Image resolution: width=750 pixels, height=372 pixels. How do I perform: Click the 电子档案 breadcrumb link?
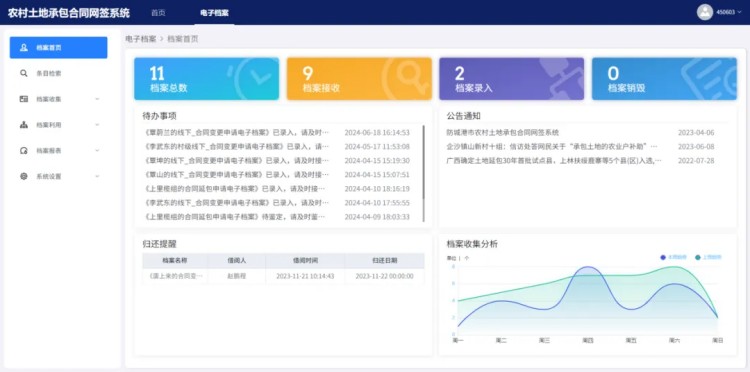click(x=141, y=39)
